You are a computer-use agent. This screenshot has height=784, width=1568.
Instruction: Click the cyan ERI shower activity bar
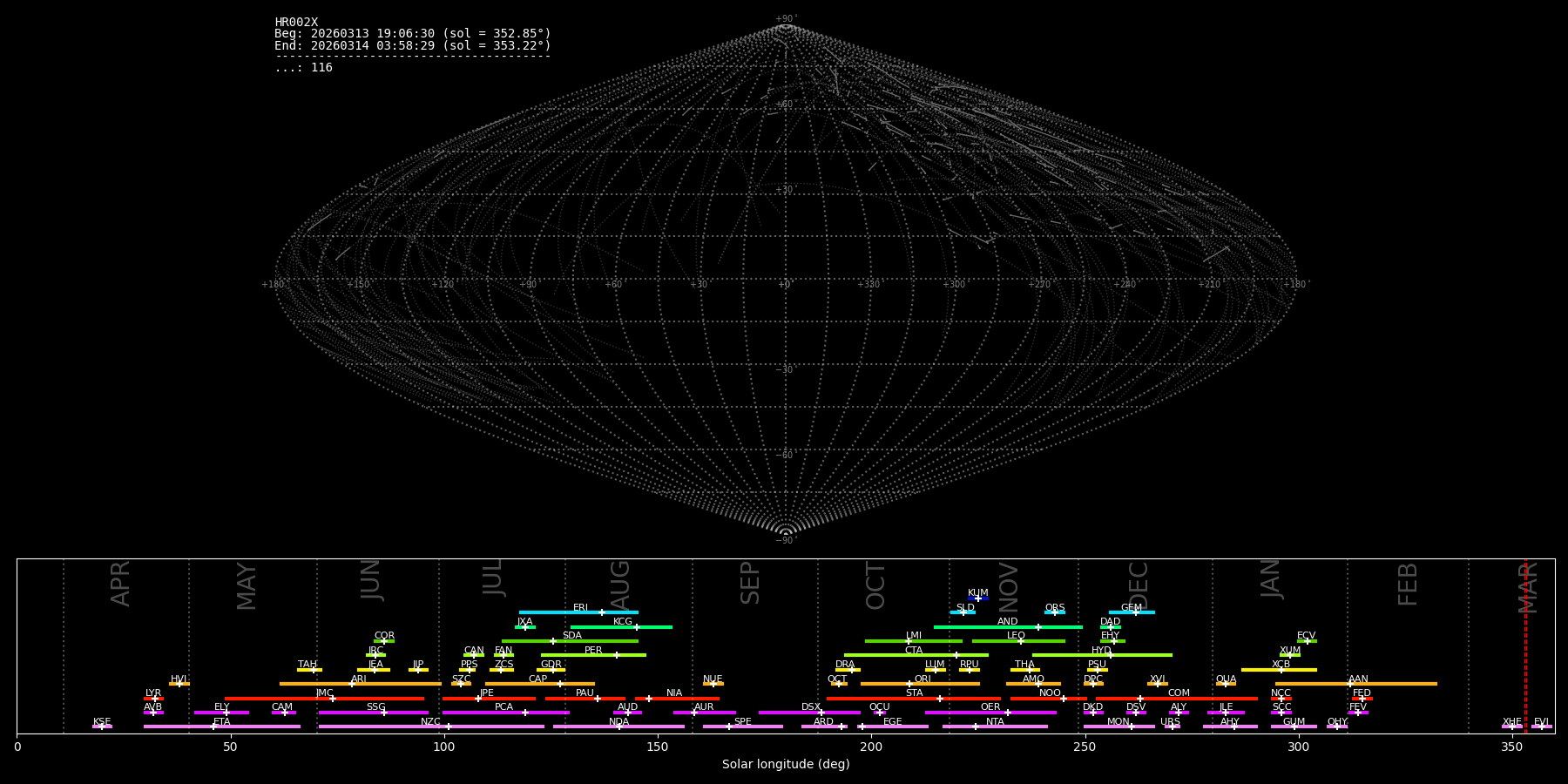(578, 612)
